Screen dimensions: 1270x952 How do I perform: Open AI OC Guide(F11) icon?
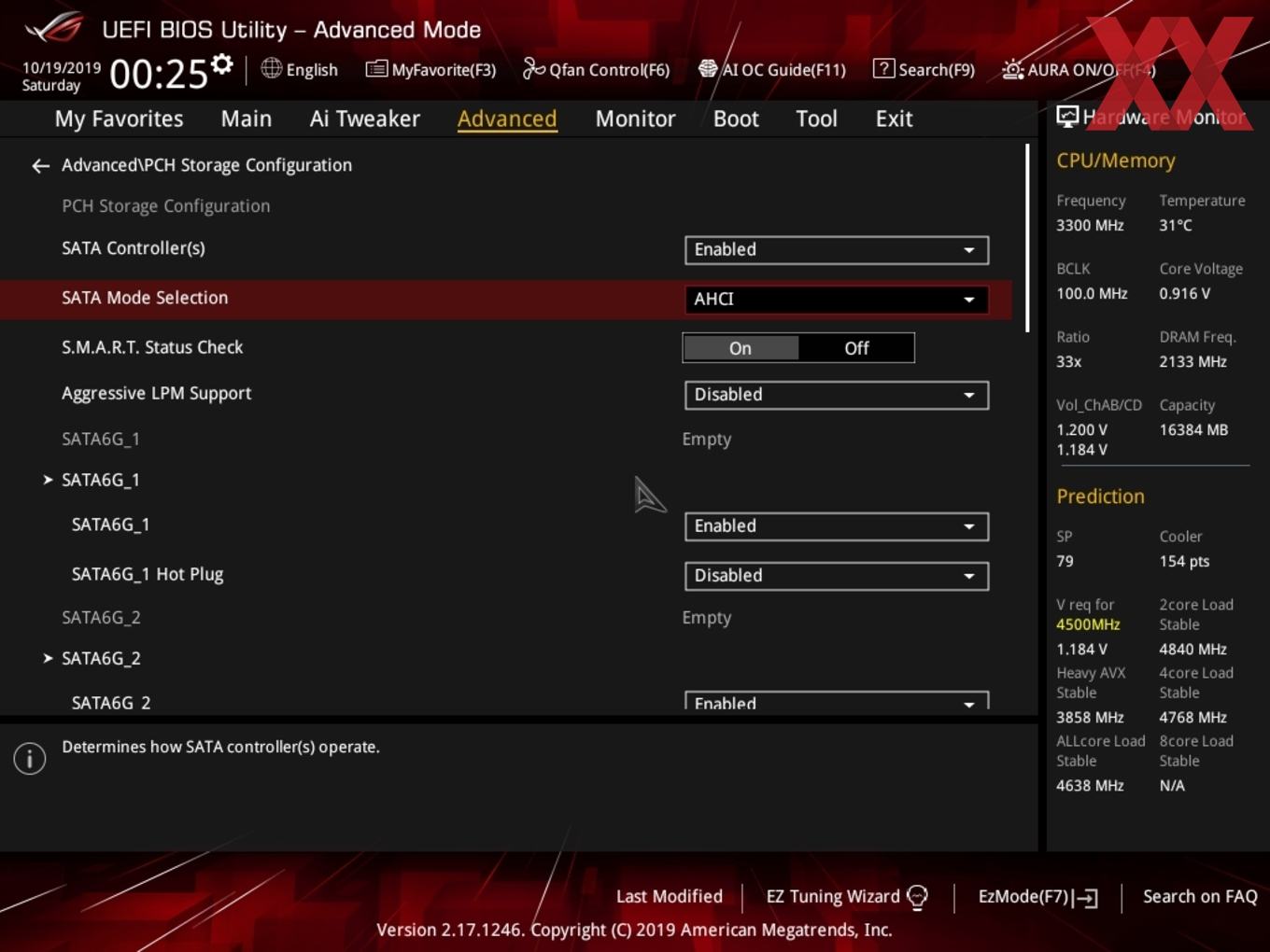point(708,69)
